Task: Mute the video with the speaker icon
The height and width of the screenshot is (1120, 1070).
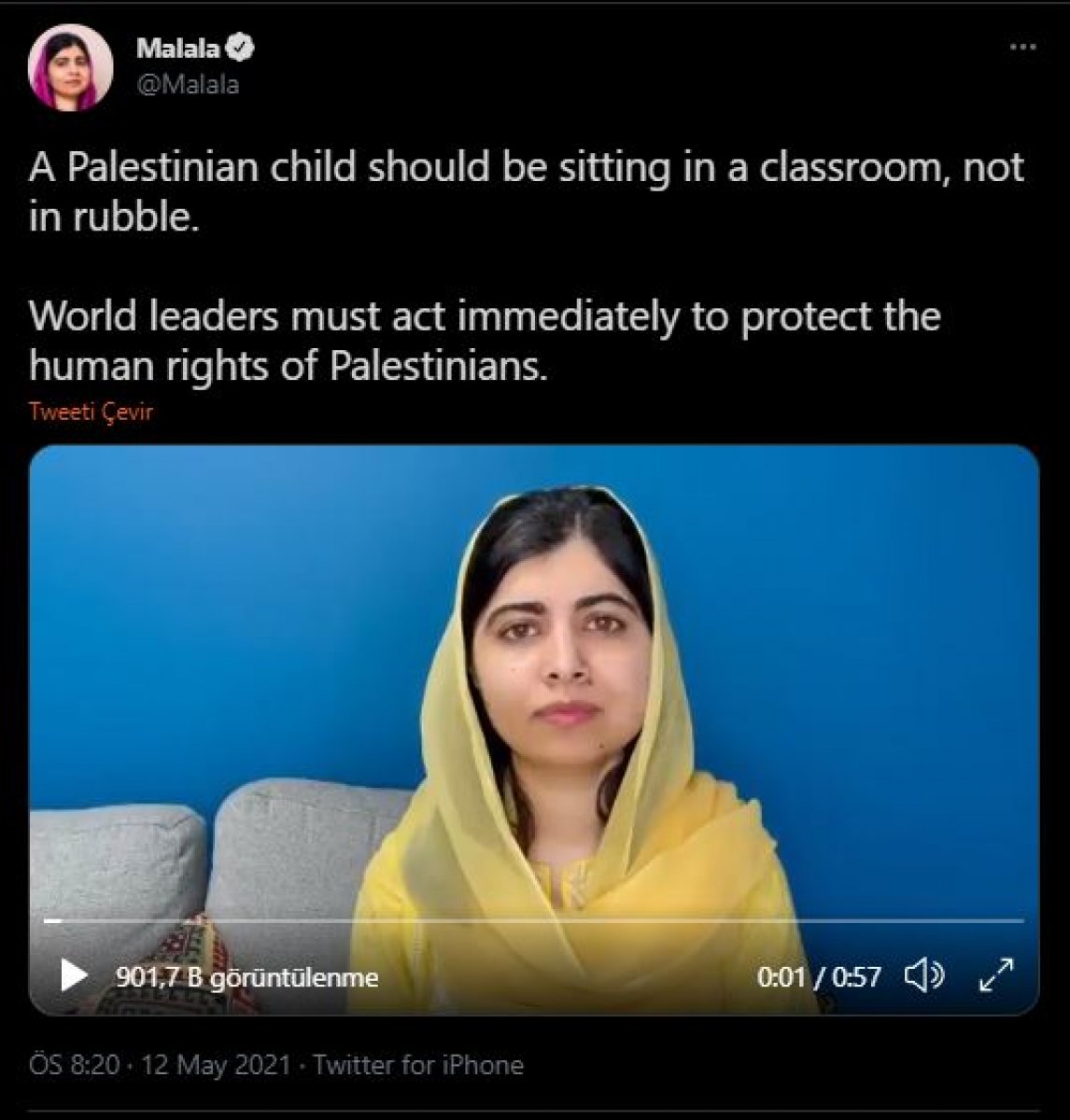Action: (x=924, y=976)
